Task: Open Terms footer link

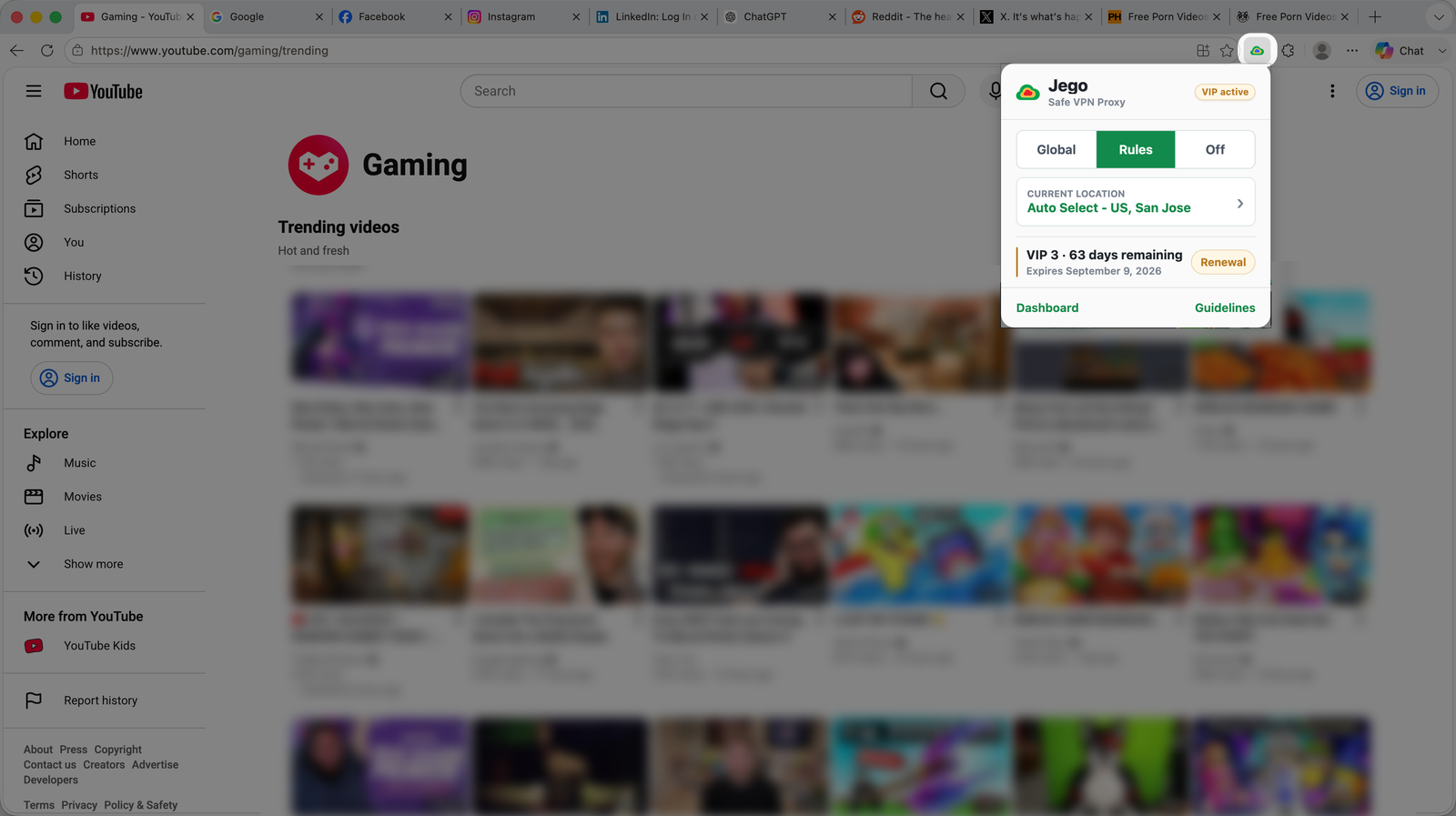Action: pyautogui.click(x=39, y=805)
